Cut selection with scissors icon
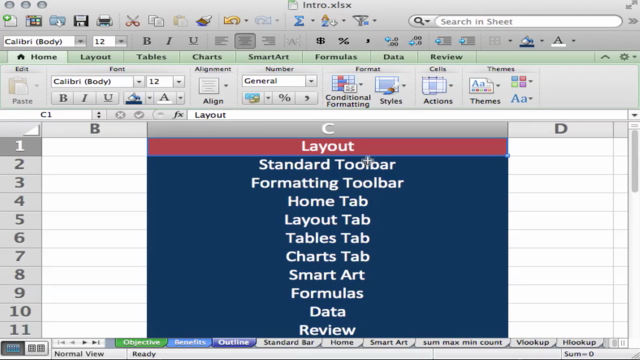The image size is (640, 360). tap(132, 20)
